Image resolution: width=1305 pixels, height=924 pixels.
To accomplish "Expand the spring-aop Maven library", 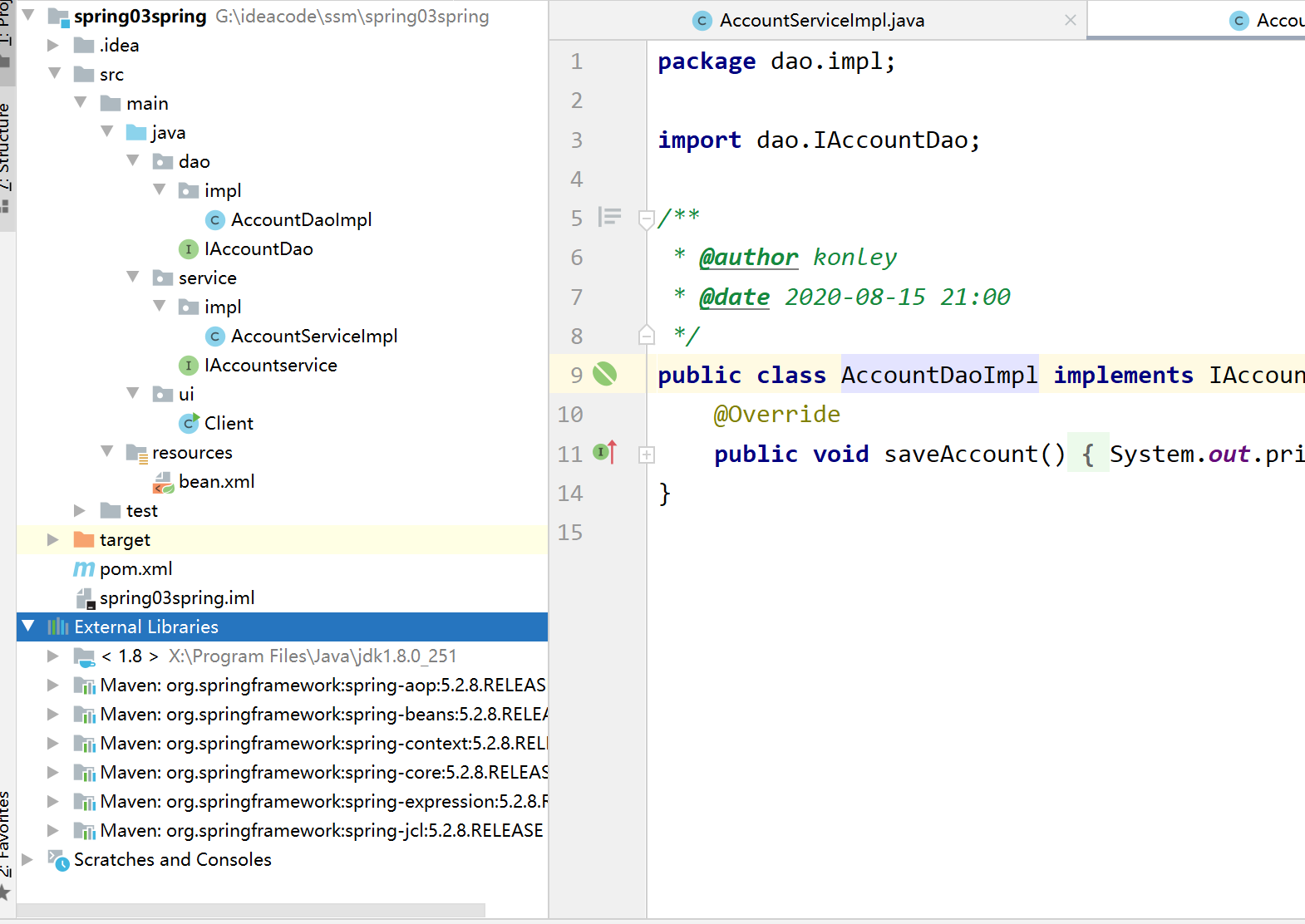I will [x=53, y=686].
